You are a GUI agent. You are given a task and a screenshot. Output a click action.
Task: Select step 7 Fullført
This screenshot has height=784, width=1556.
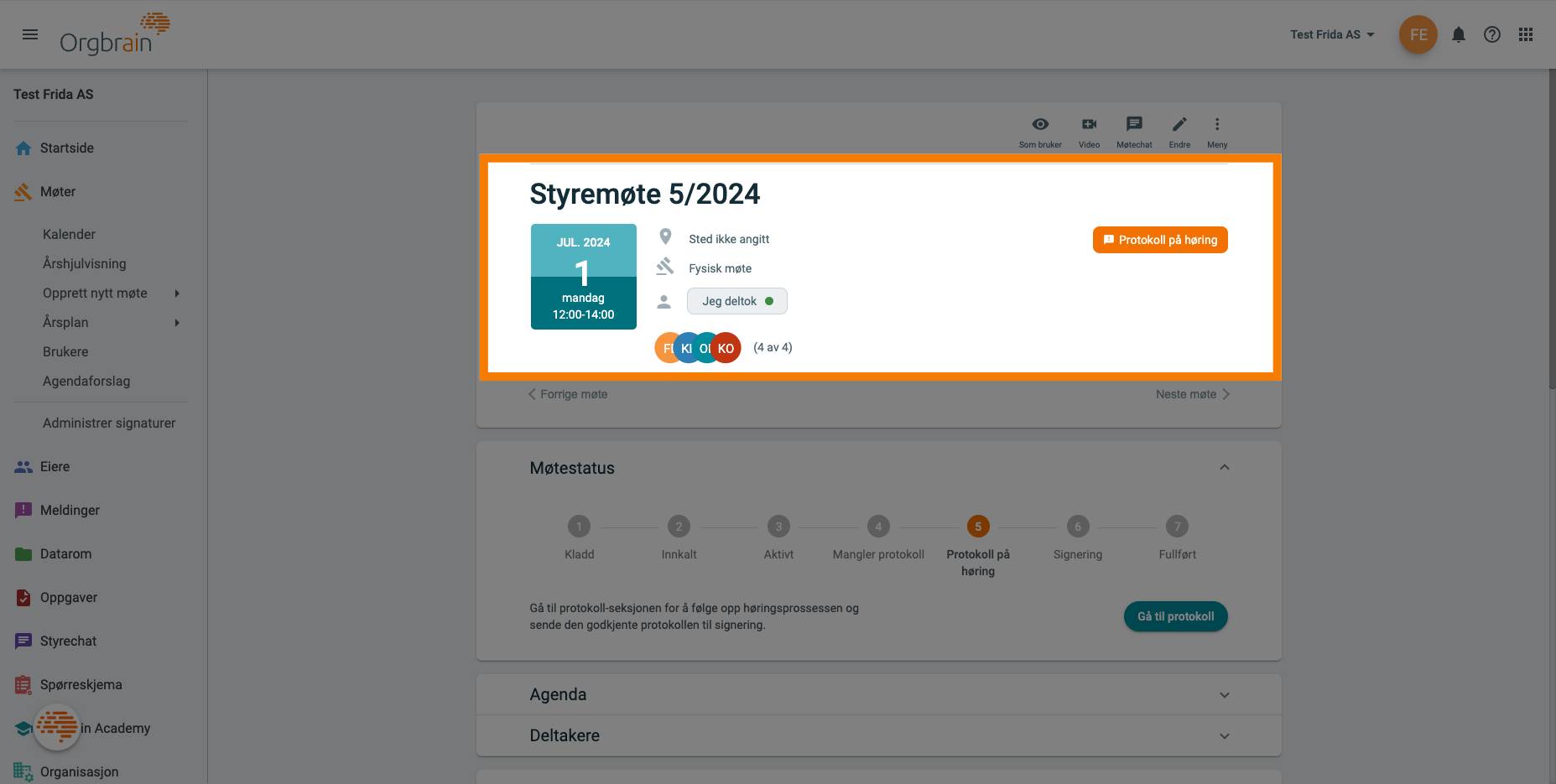pyautogui.click(x=1178, y=527)
